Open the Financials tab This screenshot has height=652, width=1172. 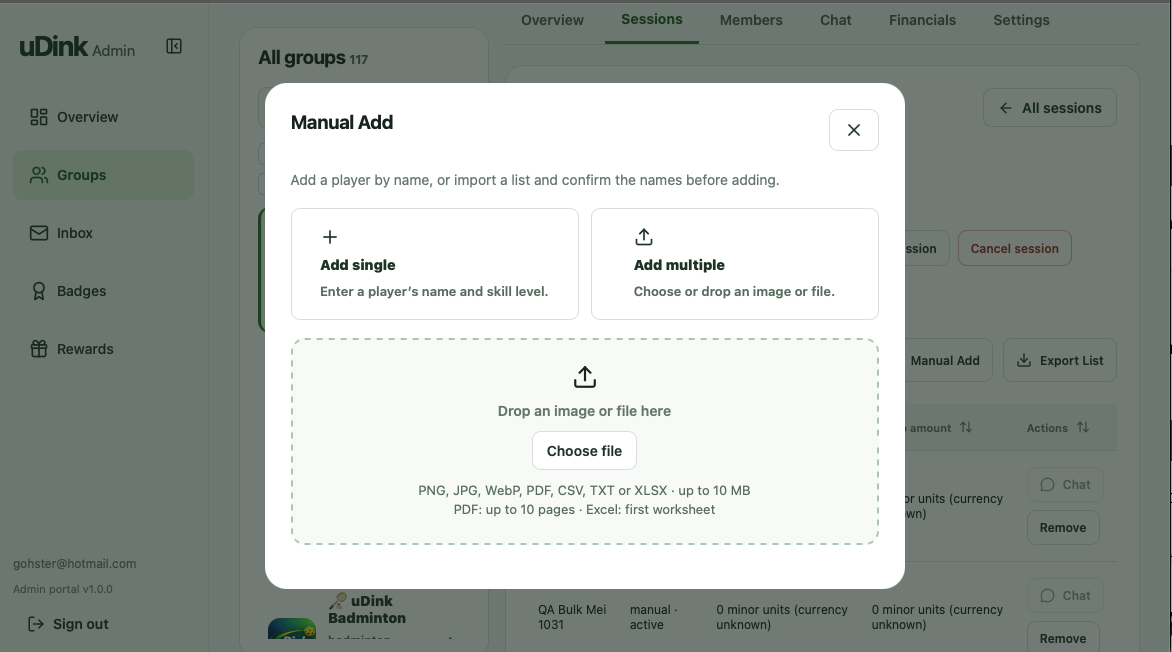coord(922,20)
